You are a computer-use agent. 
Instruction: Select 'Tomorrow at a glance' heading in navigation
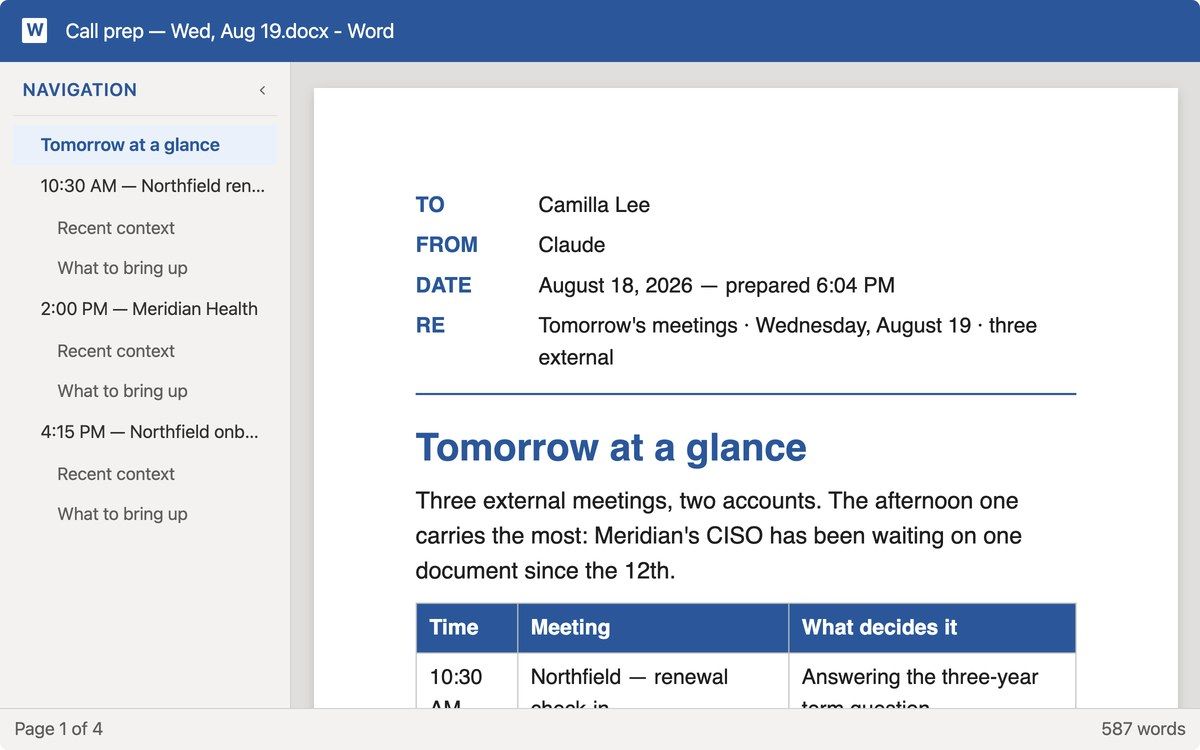(x=145, y=145)
